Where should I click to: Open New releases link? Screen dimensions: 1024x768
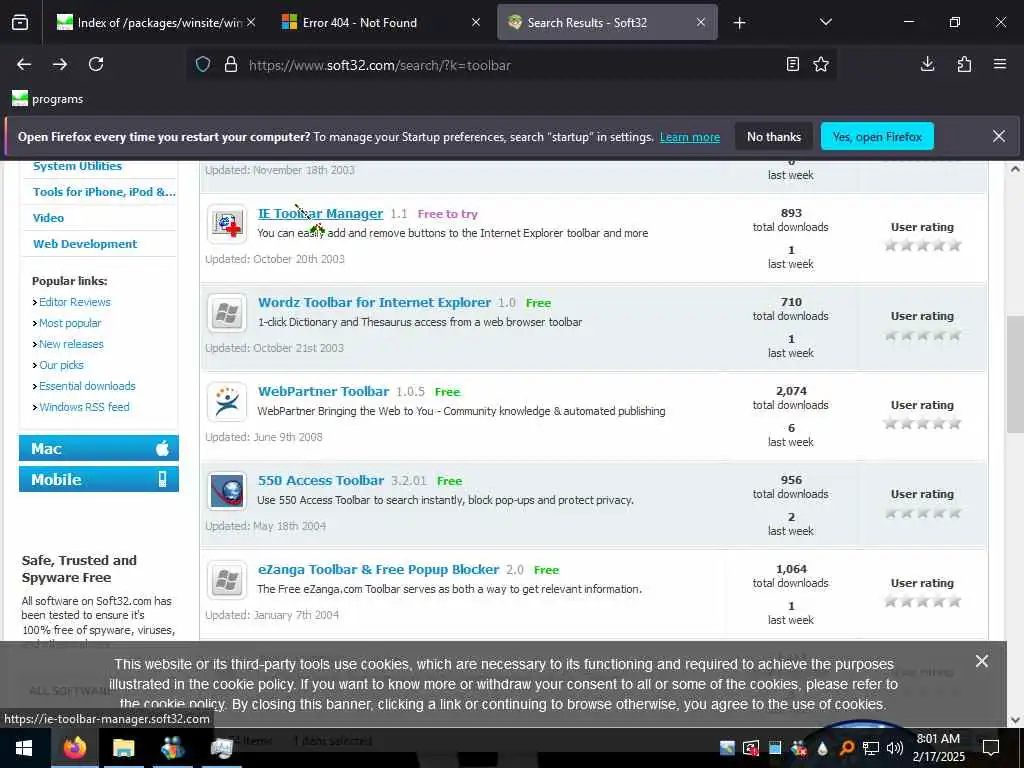click(71, 344)
